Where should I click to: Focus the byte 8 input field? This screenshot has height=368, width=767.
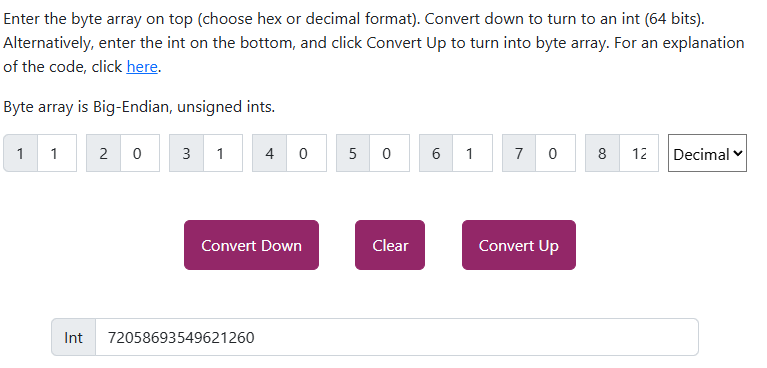[639, 153]
